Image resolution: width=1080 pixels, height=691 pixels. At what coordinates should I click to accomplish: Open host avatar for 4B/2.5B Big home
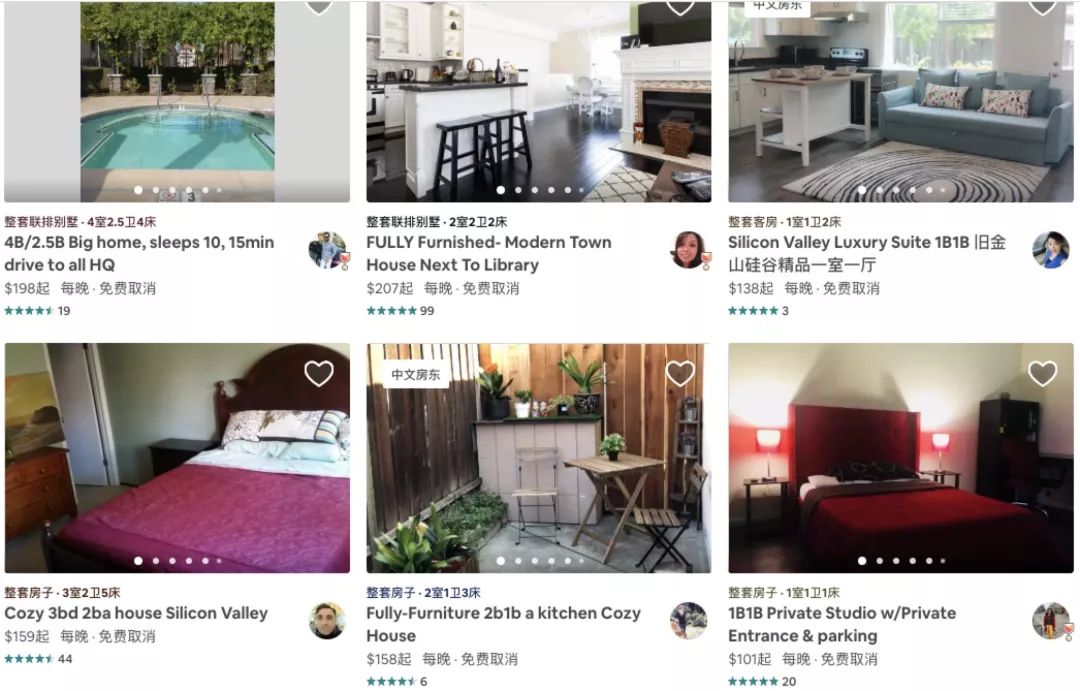point(328,250)
